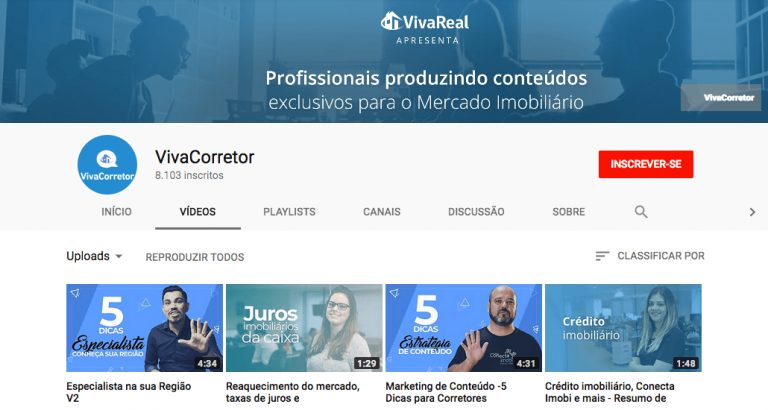Viewport: 768px width, 410px height.
Task: Click the VivaCorretor badge link on banner
Action: point(721,97)
